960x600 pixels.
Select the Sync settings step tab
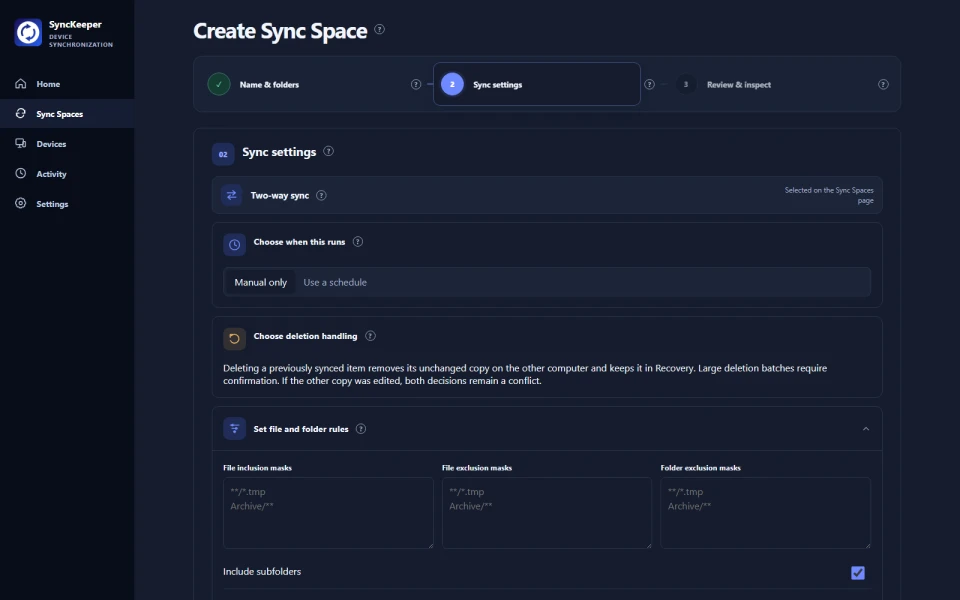tap(537, 84)
